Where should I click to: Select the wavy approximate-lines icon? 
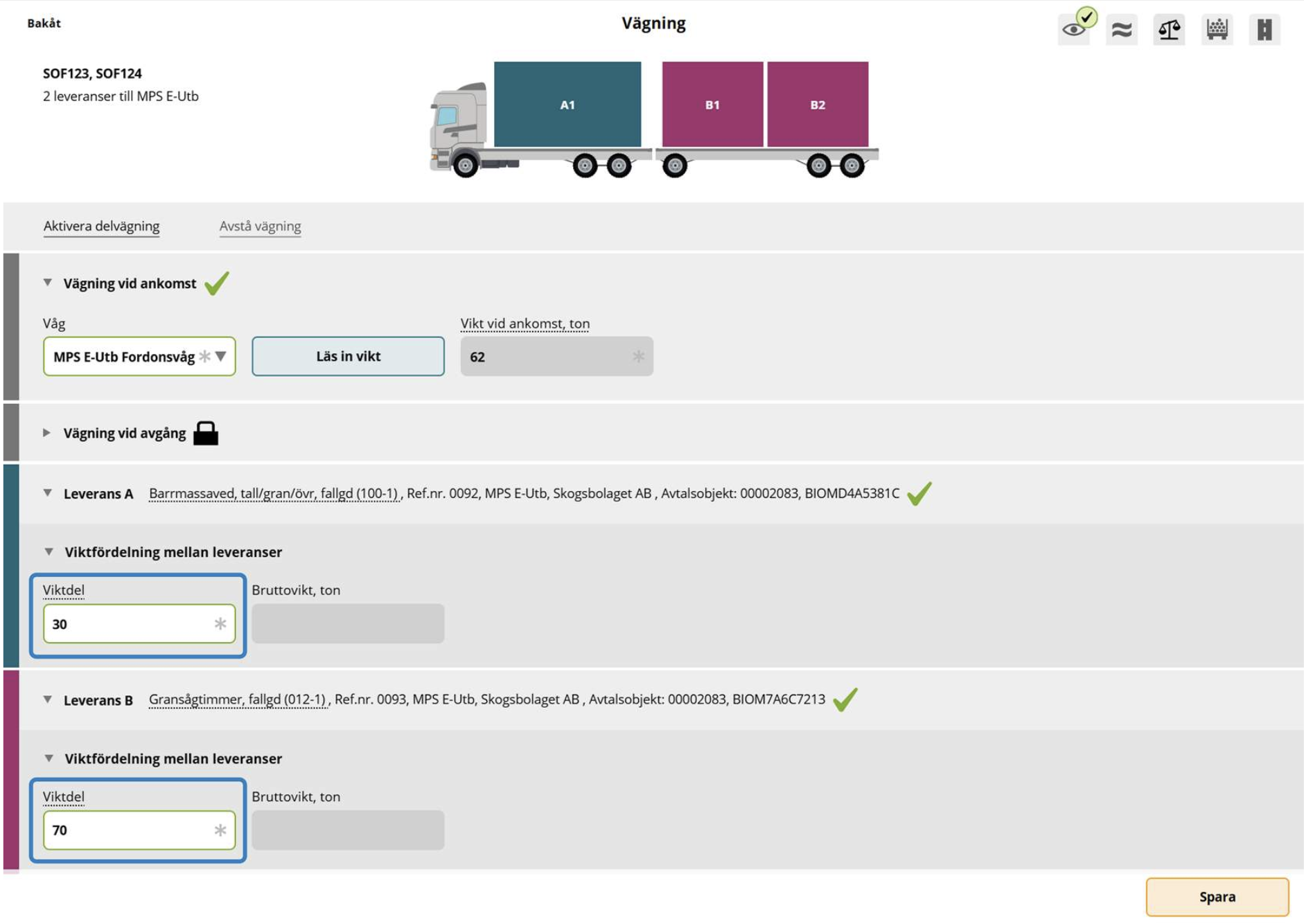point(1121,29)
